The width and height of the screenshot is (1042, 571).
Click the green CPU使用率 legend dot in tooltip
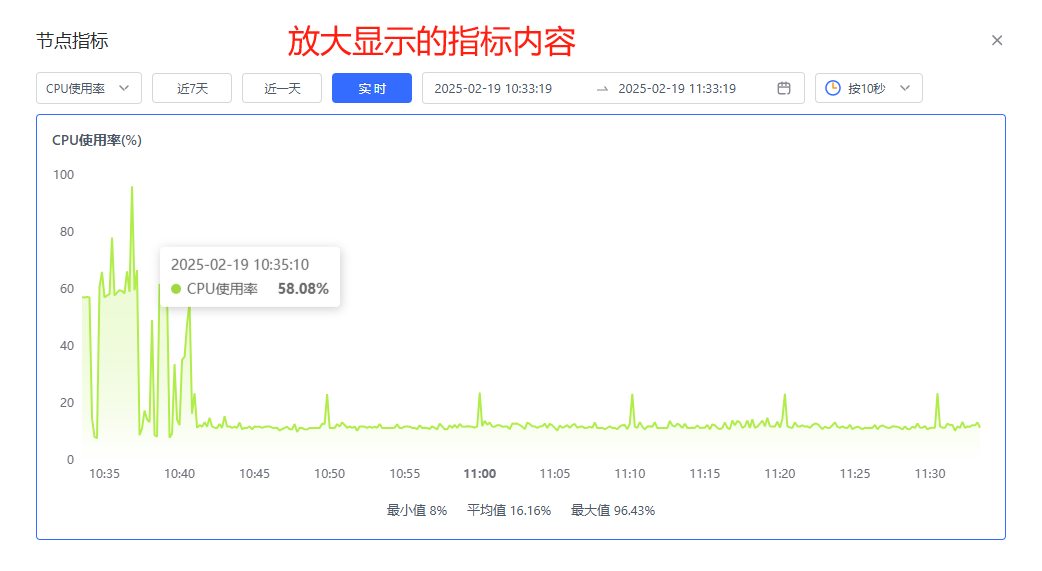coord(176,288)
